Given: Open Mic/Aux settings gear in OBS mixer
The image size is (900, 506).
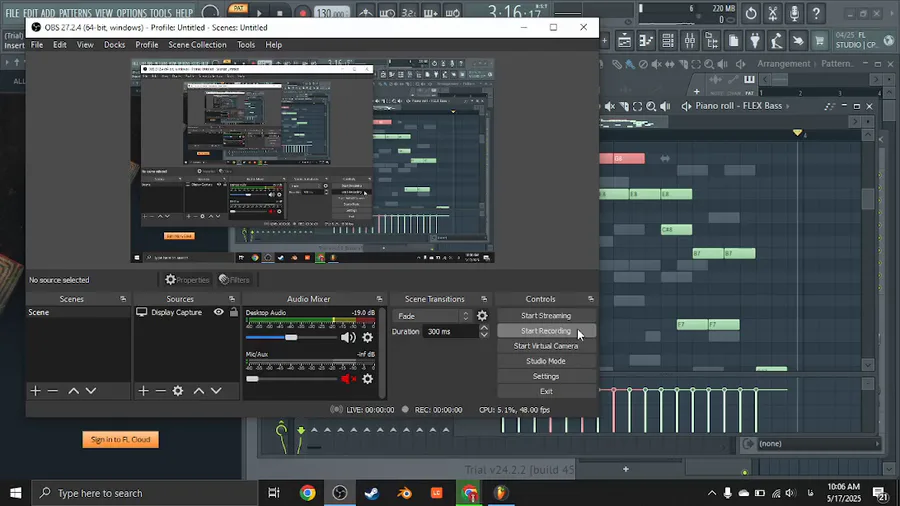Looking at the screenshot, I should click(x=367, y=379).
